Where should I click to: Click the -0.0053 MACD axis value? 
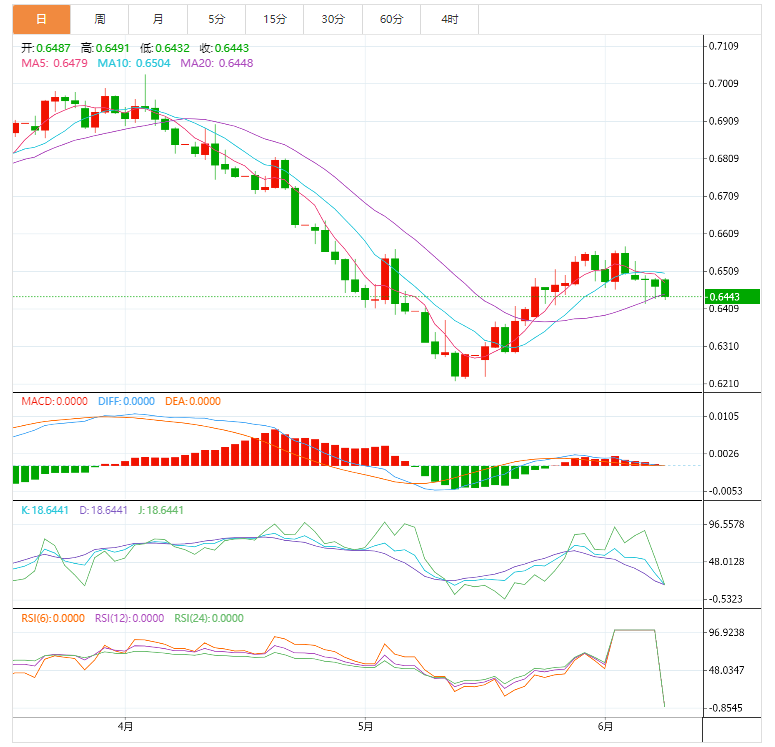[x=726, y=491]
